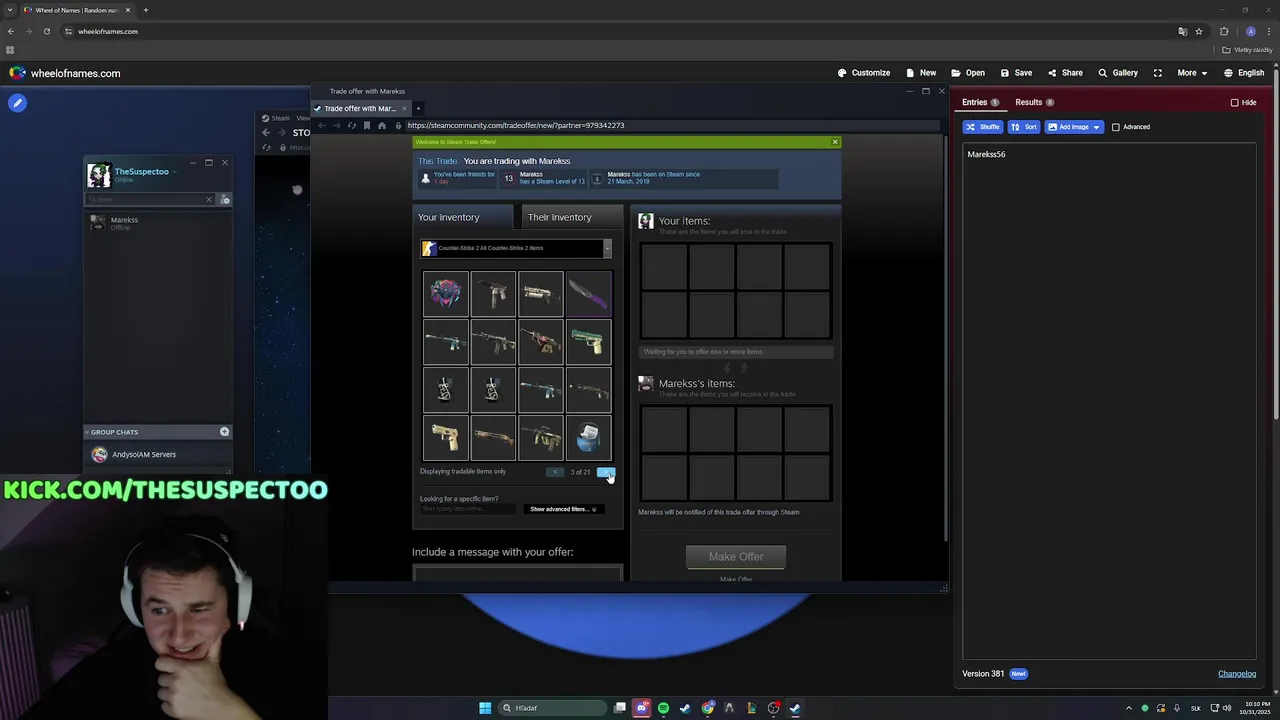Dismiss the green Welcome to Steam Trade Offers banner
The image size is (1280, 720).
pyautogui.click(x=835, y=142)
